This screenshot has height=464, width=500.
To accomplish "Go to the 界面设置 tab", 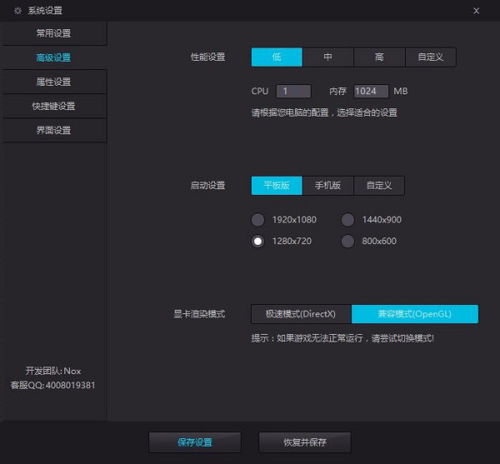I will click(53, 130).
